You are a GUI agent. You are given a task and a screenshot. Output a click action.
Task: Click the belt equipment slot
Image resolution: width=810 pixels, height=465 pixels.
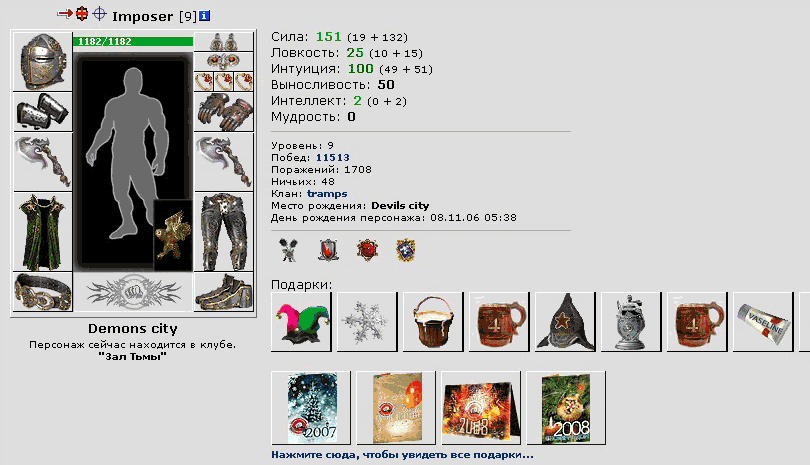(x=42, y=292)
